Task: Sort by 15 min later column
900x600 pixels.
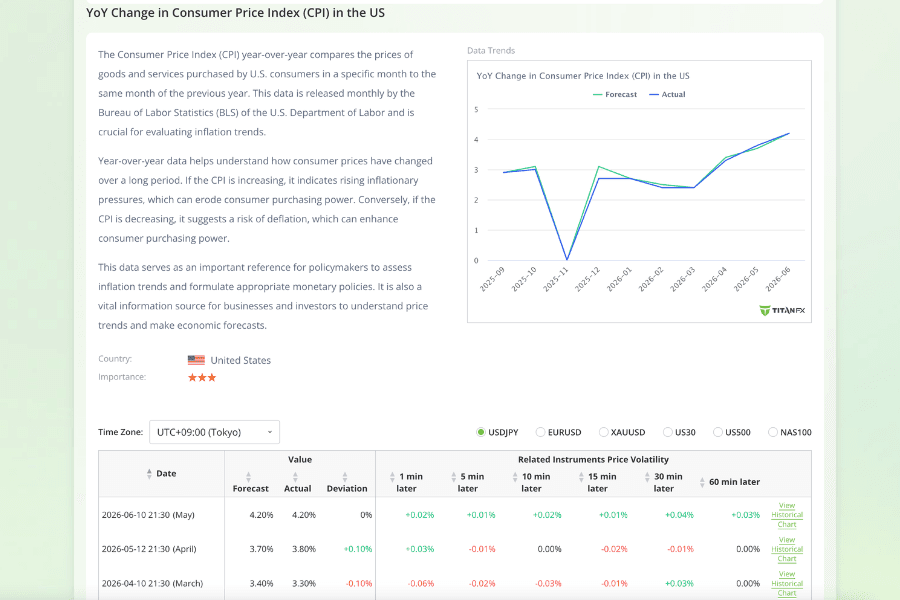Action: tap(581, 477)
